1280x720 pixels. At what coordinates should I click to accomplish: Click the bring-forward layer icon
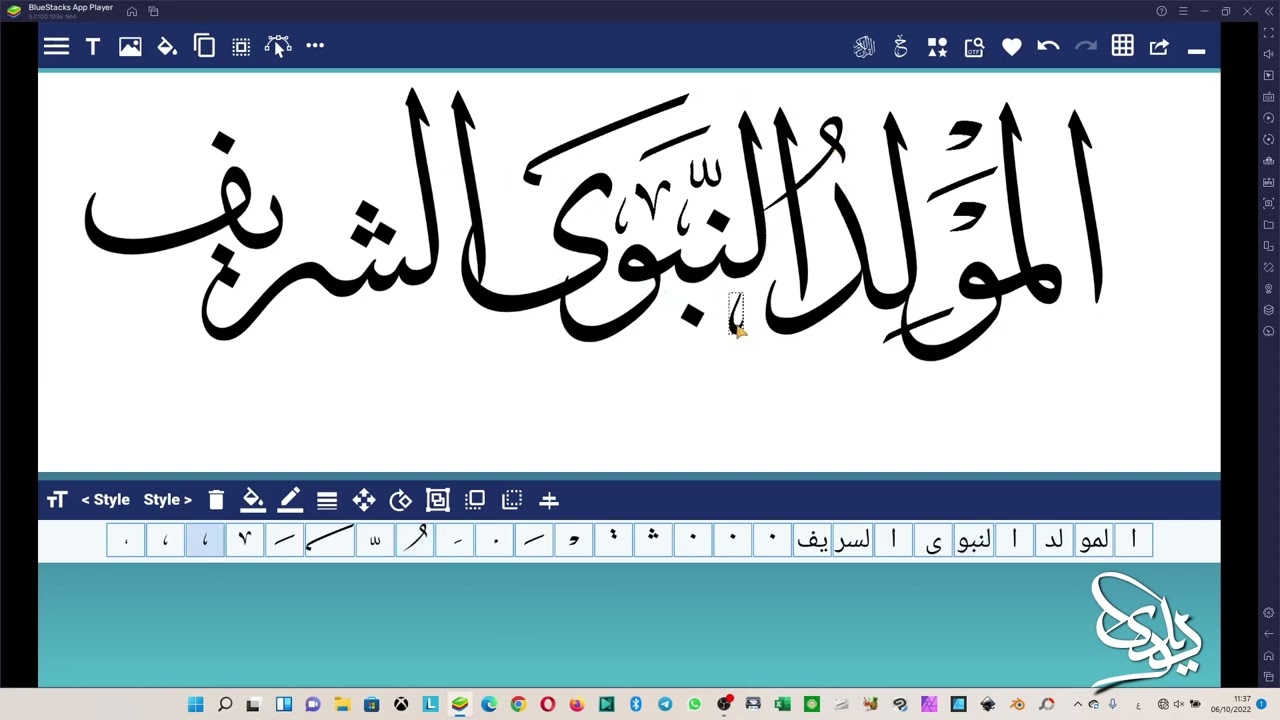(x=475, y=499)
